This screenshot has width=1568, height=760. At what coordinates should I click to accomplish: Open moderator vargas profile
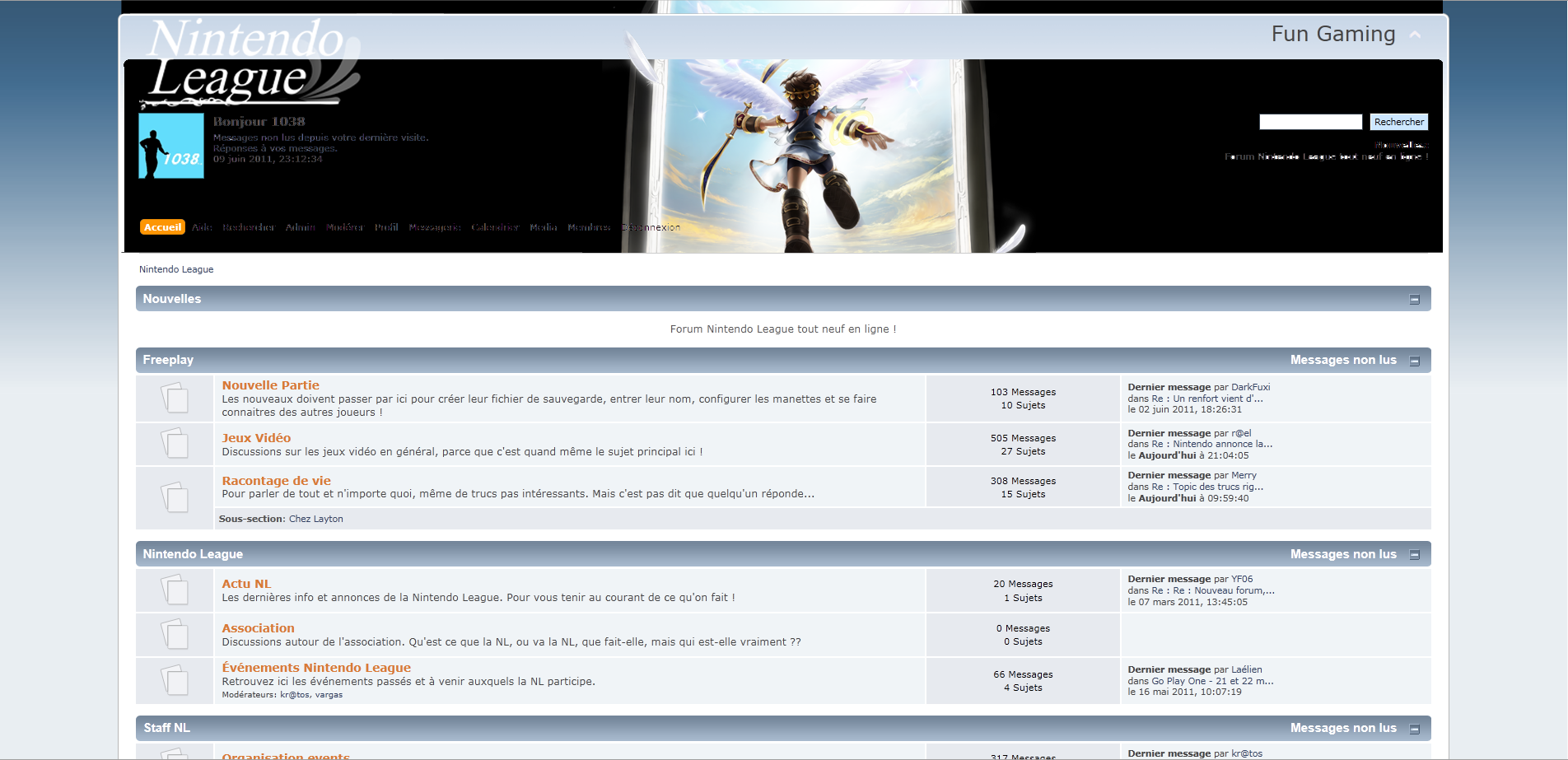pos(329,695)
